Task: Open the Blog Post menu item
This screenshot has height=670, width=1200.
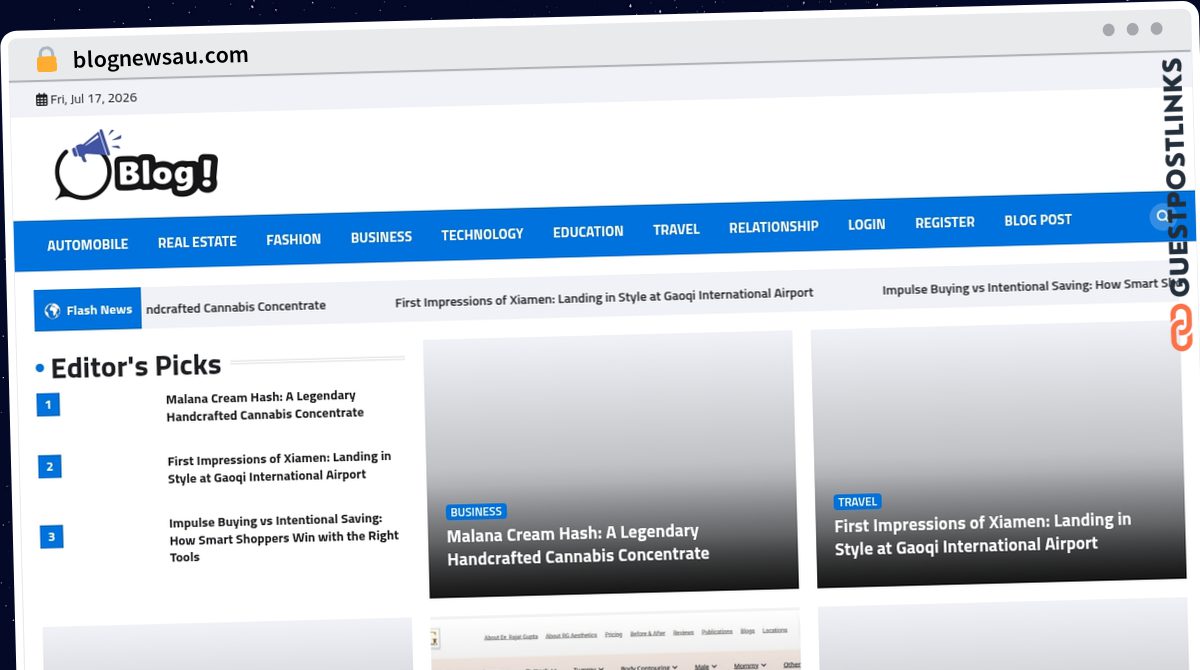Action: [x=1037, y=220]
